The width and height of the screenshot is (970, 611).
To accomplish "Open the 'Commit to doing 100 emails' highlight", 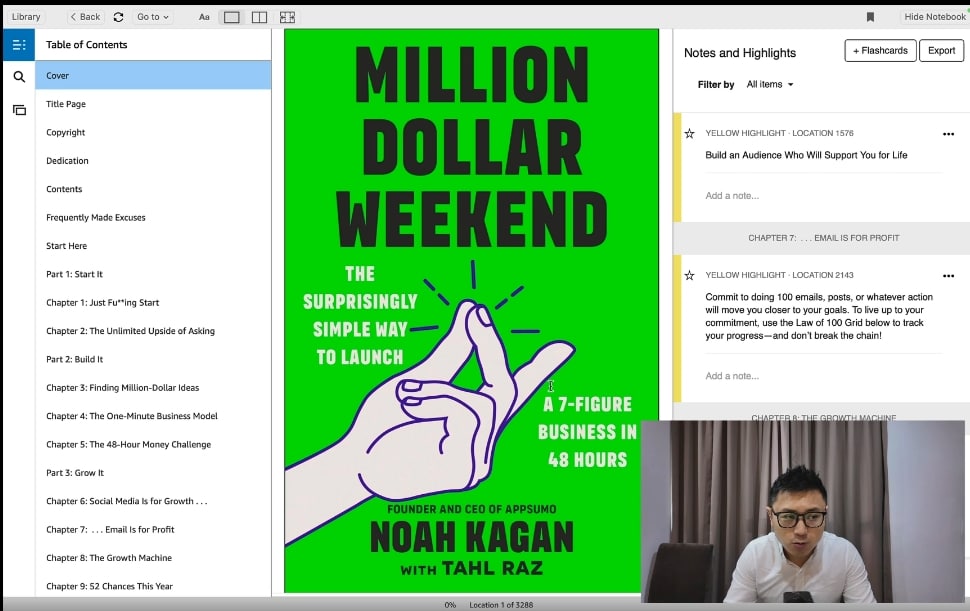I will (819, 316).
